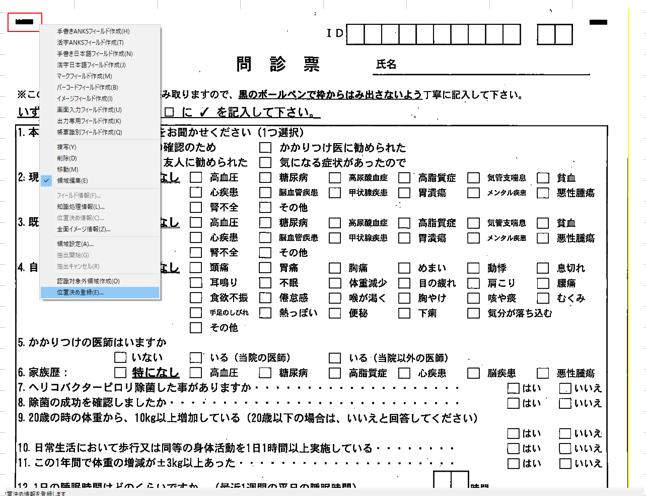Click the black registration mark at top right
The width and height of the screenshot is (646, 496).
598,22
